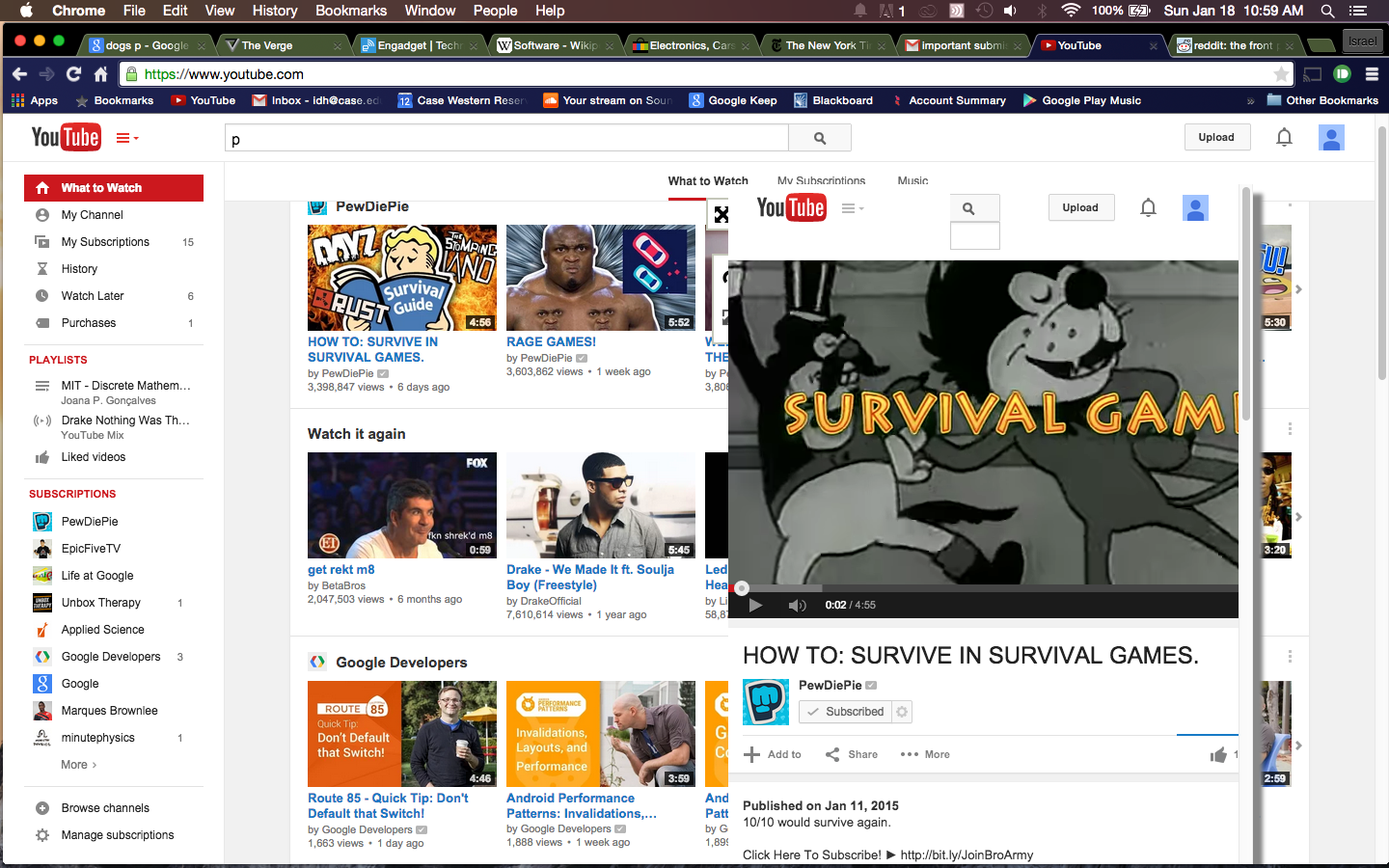Open get rekt m8 video title link
The height and width of the screenshot is (868, 1389).
pyautogui.click(x=341, y=569)
